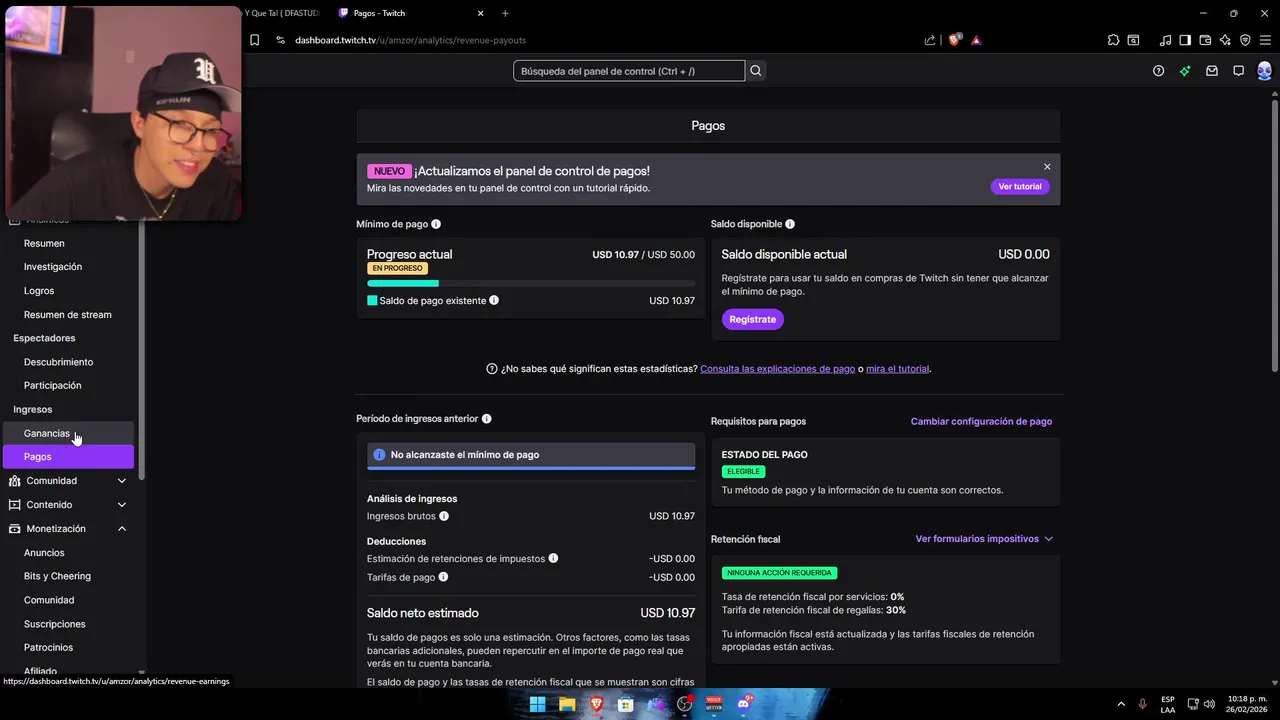Select the Pagos sidebar item
Screen dimensions: 1280x720
(68, 457)
